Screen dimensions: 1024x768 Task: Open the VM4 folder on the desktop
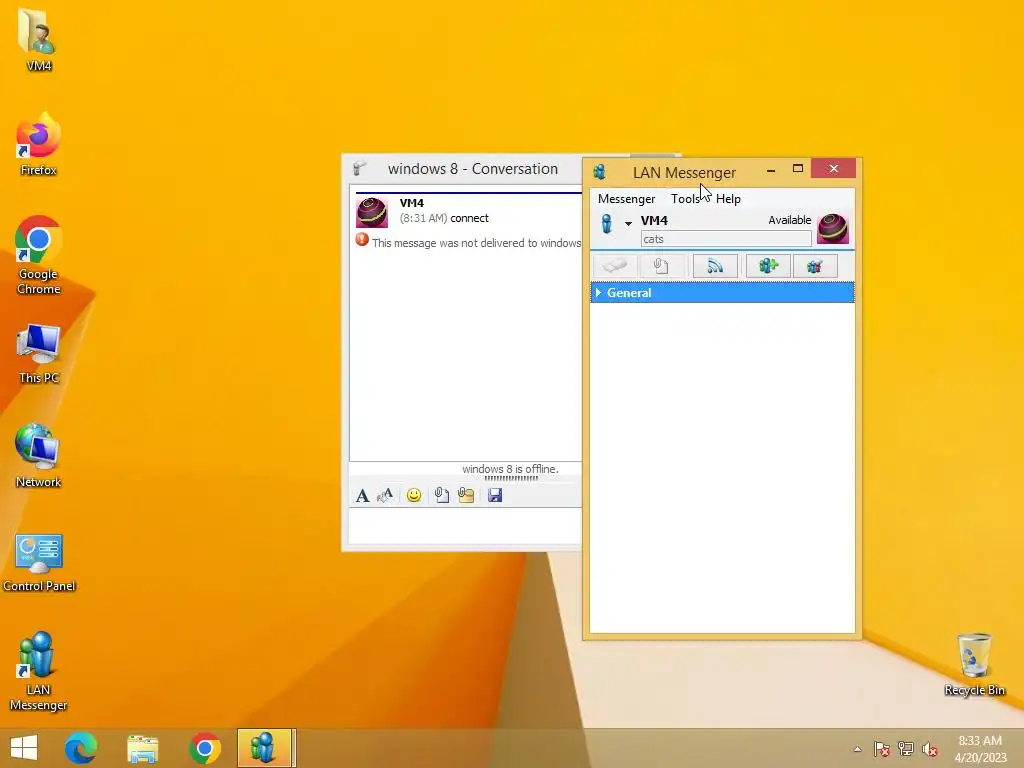tap(39, 39)
